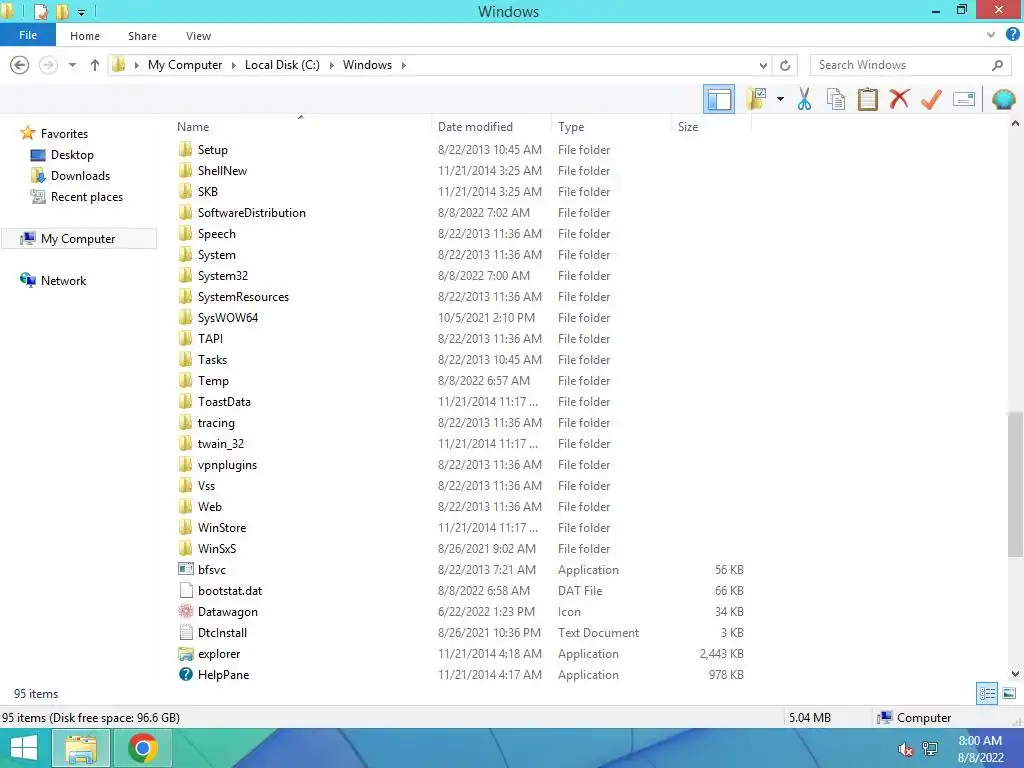Click chevron after My Computer in breadcrumb

click(233, 65)
